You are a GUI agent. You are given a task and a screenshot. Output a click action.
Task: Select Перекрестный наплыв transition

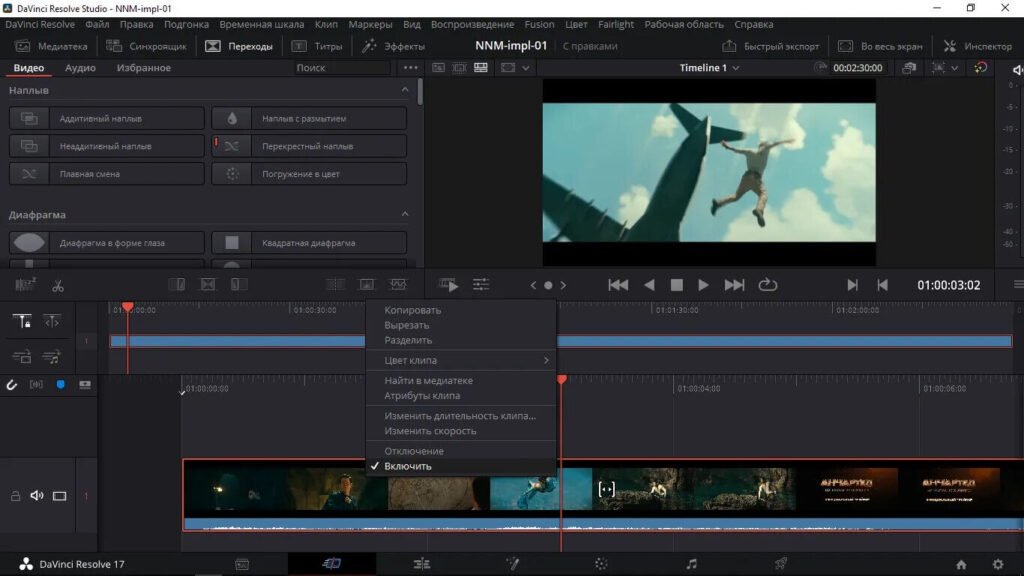(x=309, y=146)
